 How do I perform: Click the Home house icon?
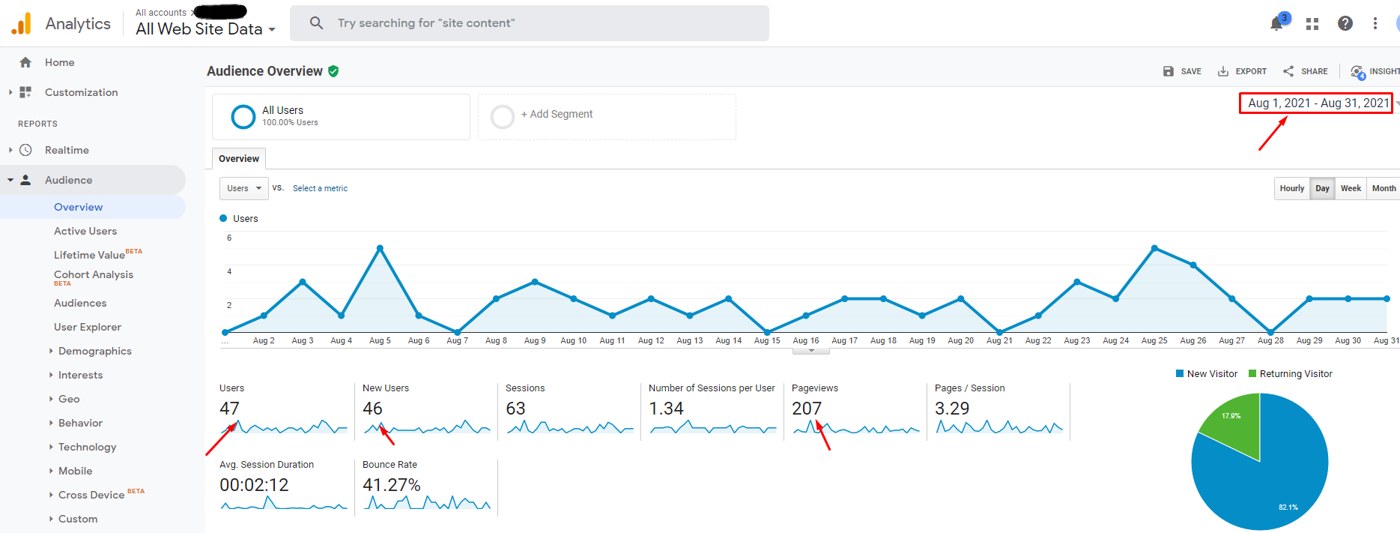tap(26, 62)
